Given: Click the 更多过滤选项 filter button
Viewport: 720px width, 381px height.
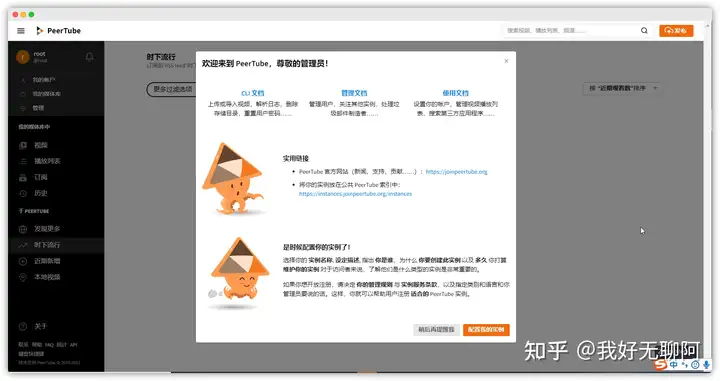Looking at the screenshot, I should pos(172,89).
